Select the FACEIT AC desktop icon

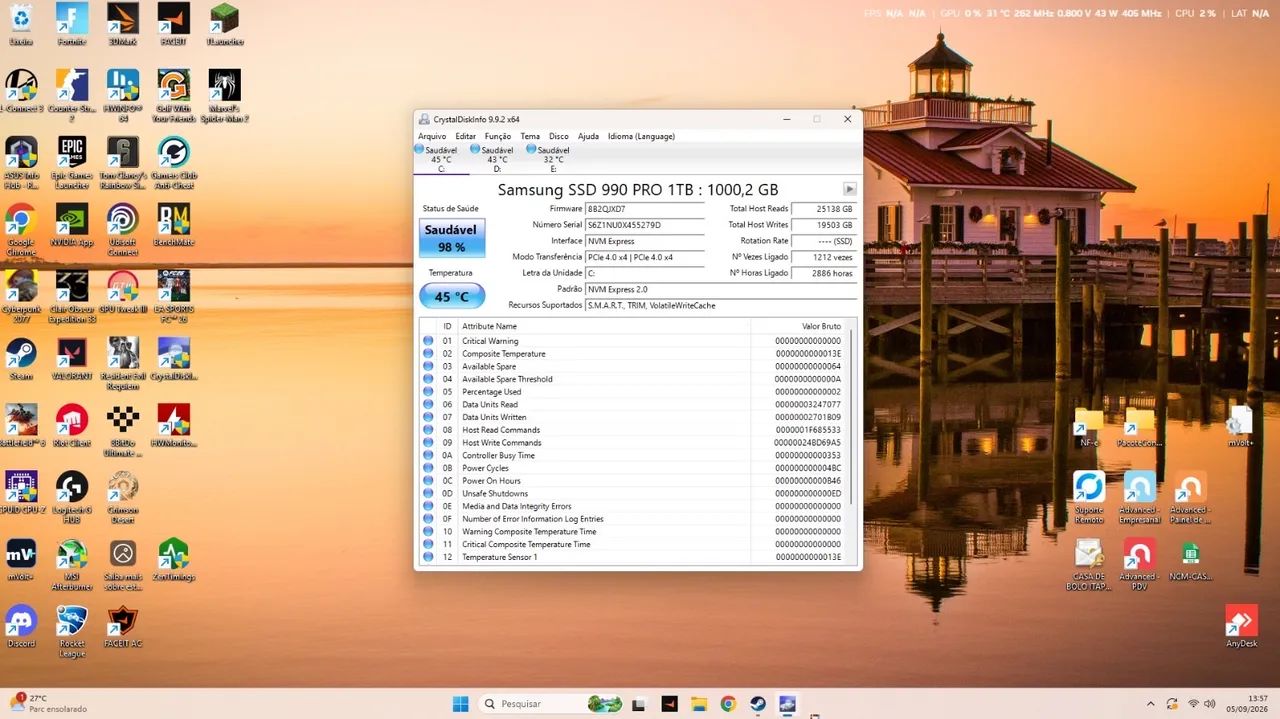coord(123,626)
